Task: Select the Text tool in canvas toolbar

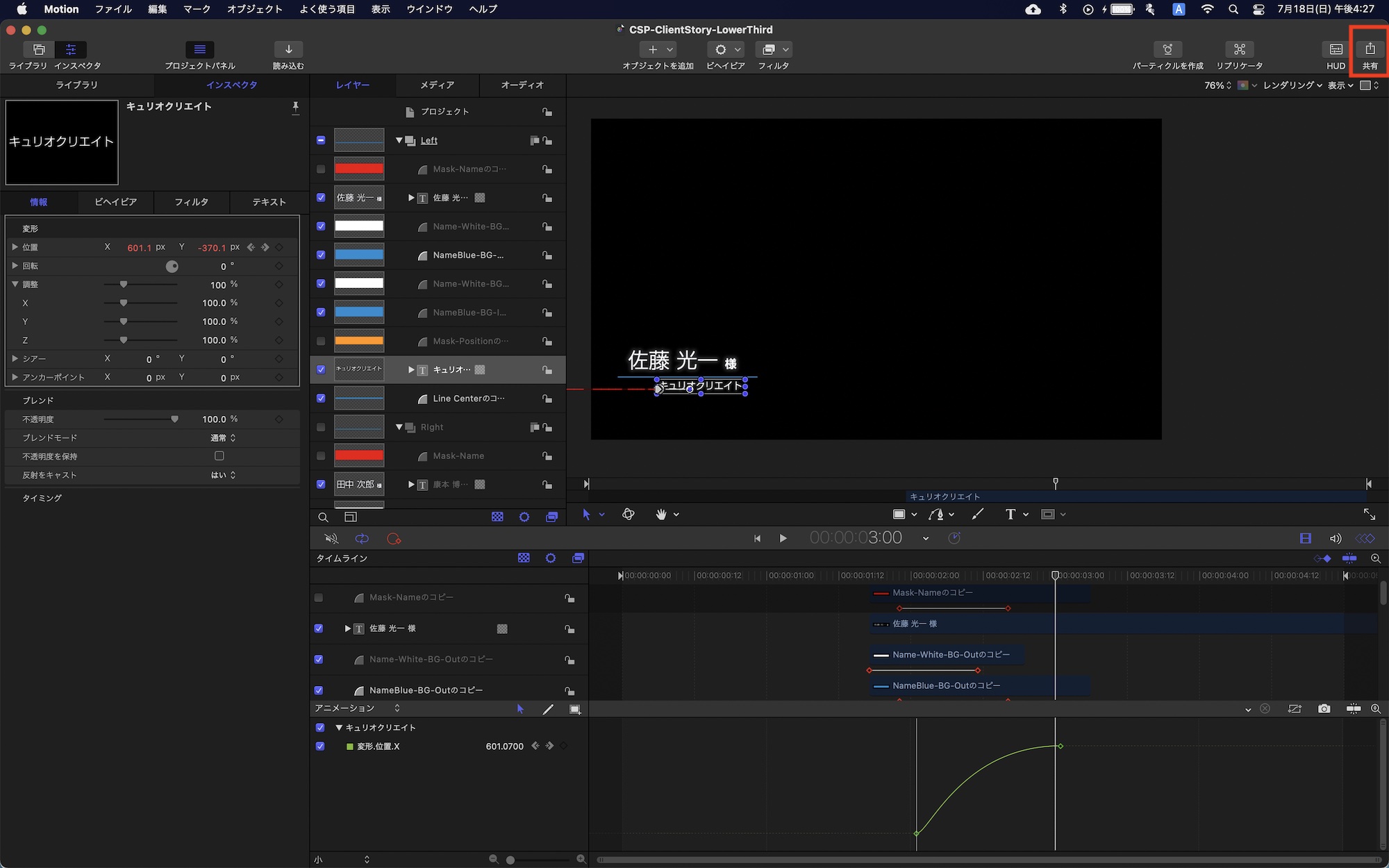Action: 1010,515
